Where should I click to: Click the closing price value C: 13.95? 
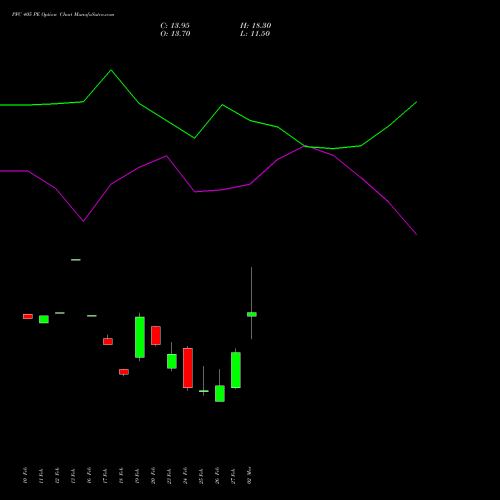tap(175, 26)
